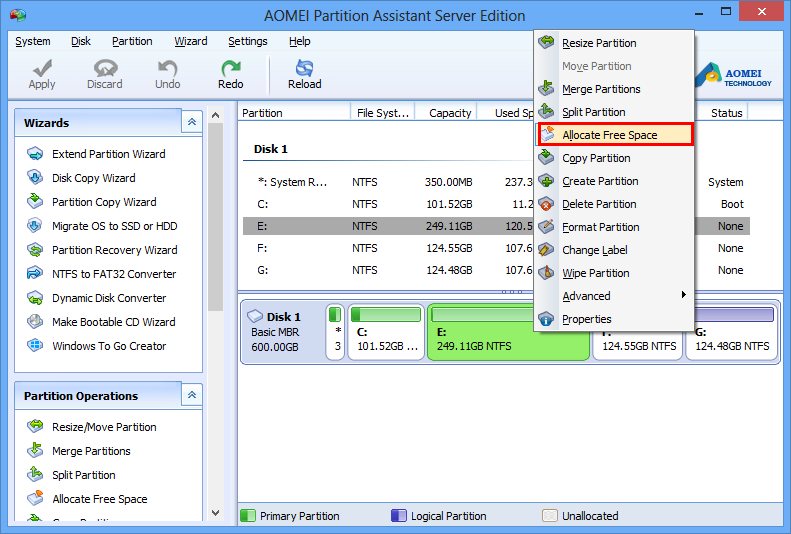Click Logical Partition blue legend swatch
The width and height of the screenshot is (791, 534).
click(x=399, y=515)
